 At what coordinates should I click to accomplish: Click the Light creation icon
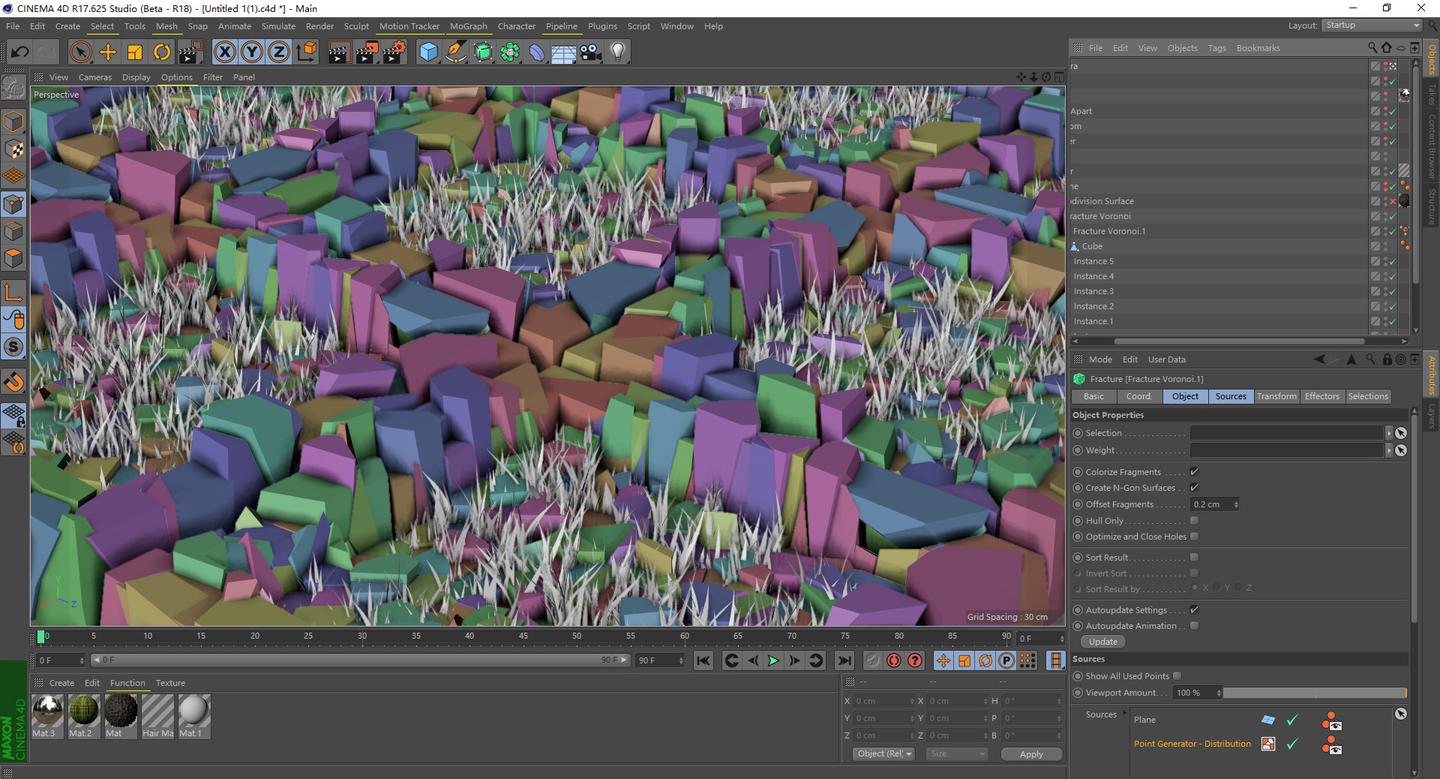click(x=618, y=52)
